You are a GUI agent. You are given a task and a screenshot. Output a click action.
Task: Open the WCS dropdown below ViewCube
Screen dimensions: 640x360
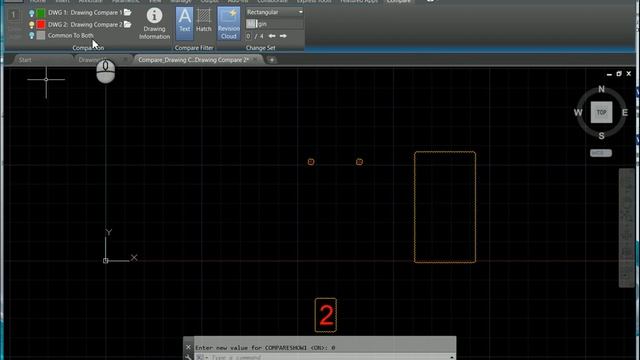(x=601, y=153)
